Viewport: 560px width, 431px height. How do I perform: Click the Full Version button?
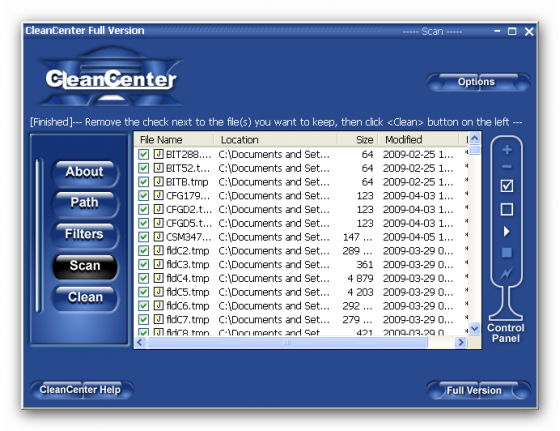(478, 390)
